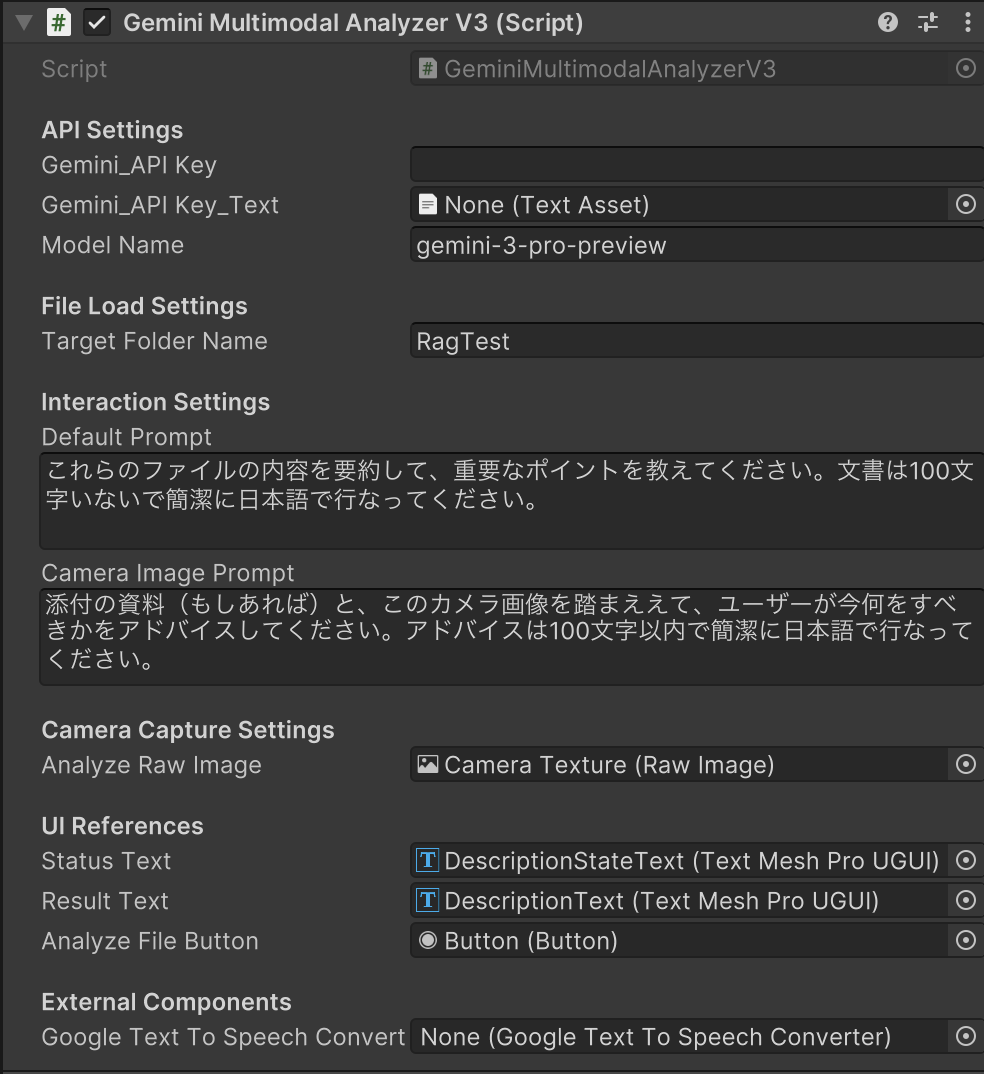Open the component presets slider icon

pyautogui.click(x=928, y=22)
